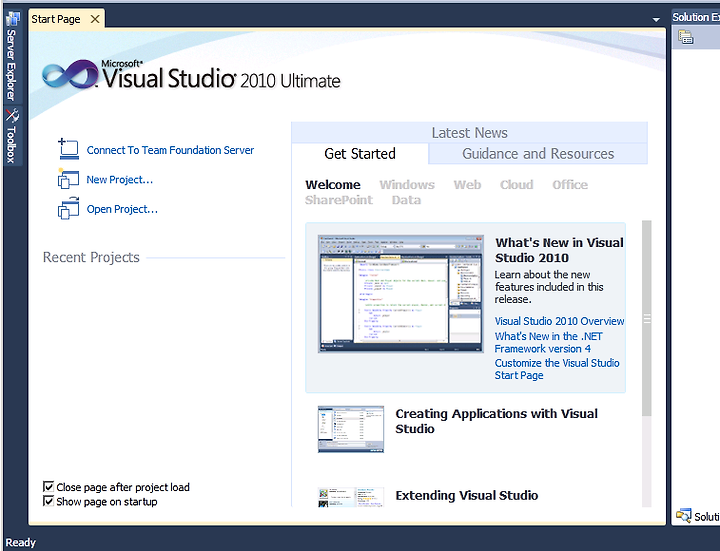Select the Cloud category
This screenshot has width=720, height=551.
pos(517,185)
